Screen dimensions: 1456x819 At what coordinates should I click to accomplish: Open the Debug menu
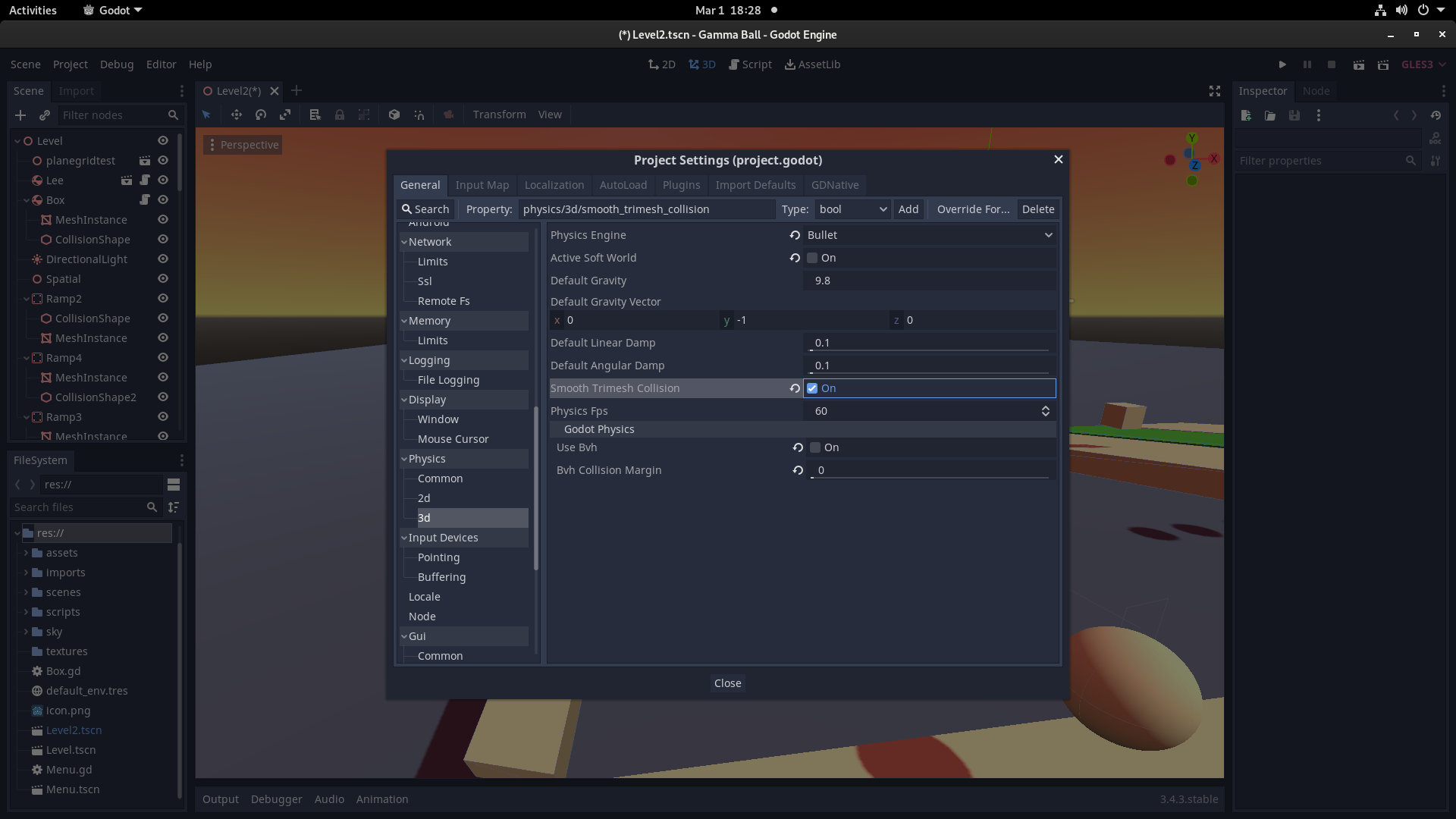117,64
